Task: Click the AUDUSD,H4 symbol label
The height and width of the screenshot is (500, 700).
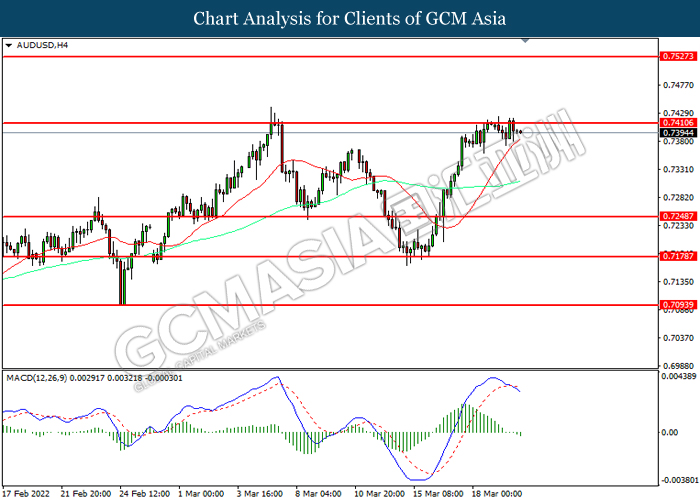Action: pyautogui.click(x=42, y=46)
